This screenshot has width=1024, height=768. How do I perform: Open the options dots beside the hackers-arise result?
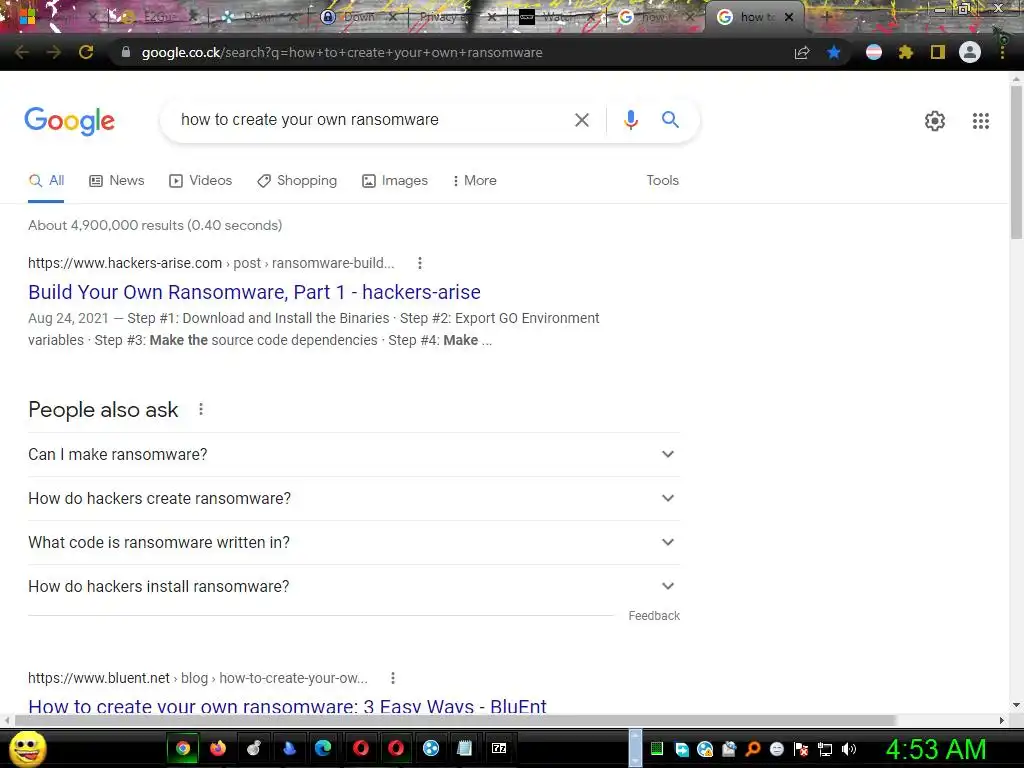click(x=420, y=263)
